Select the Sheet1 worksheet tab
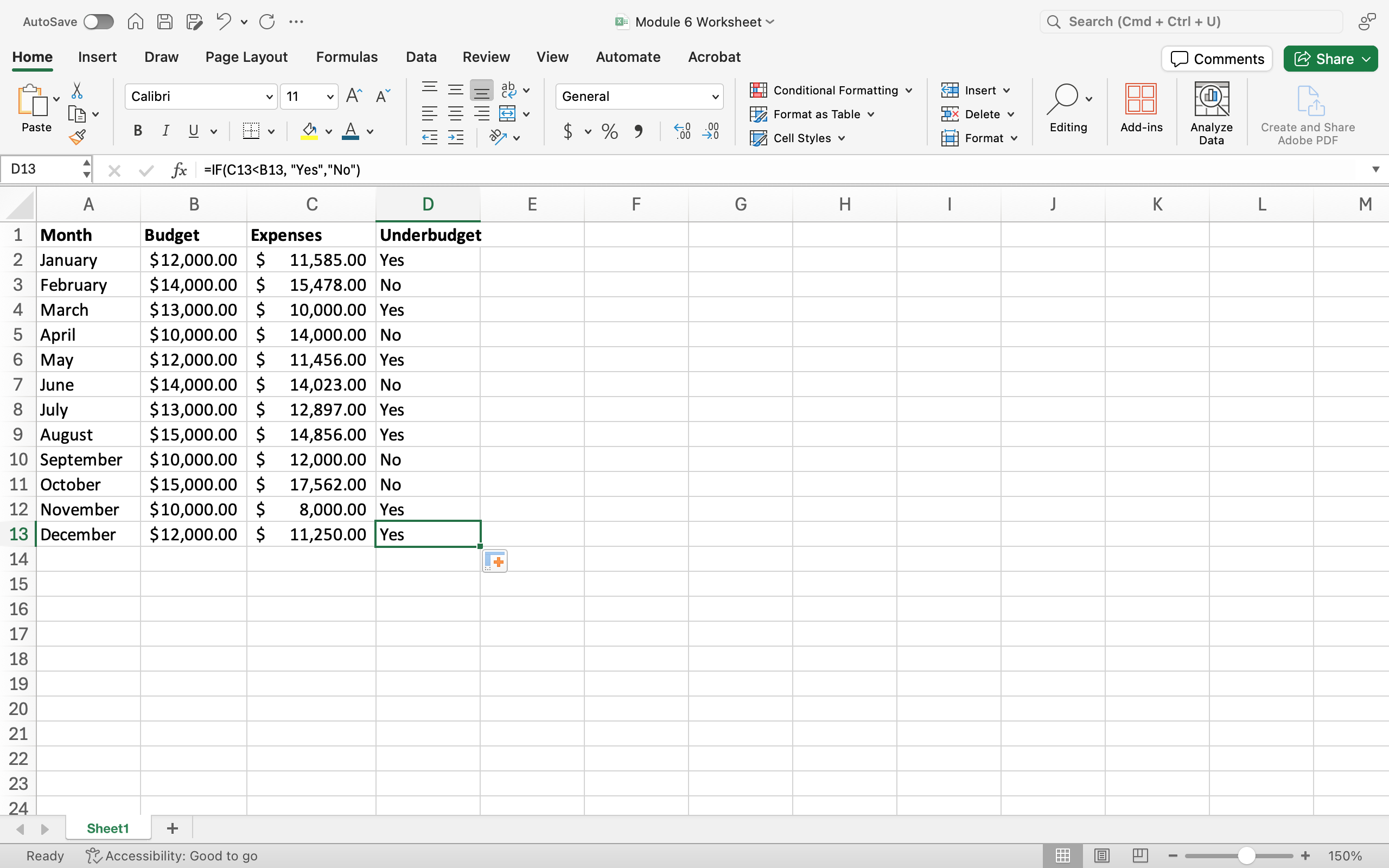Viewport: 1389px width, 868px height. click(x=108, y=828)
